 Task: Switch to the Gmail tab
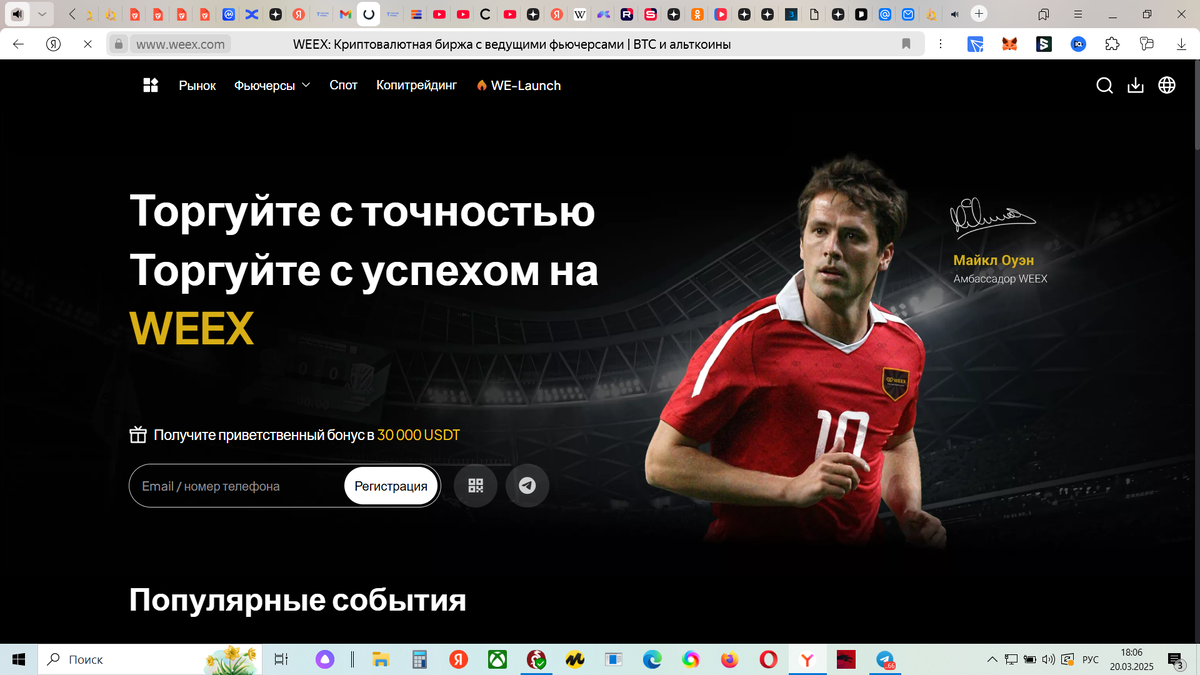[345, 14]
